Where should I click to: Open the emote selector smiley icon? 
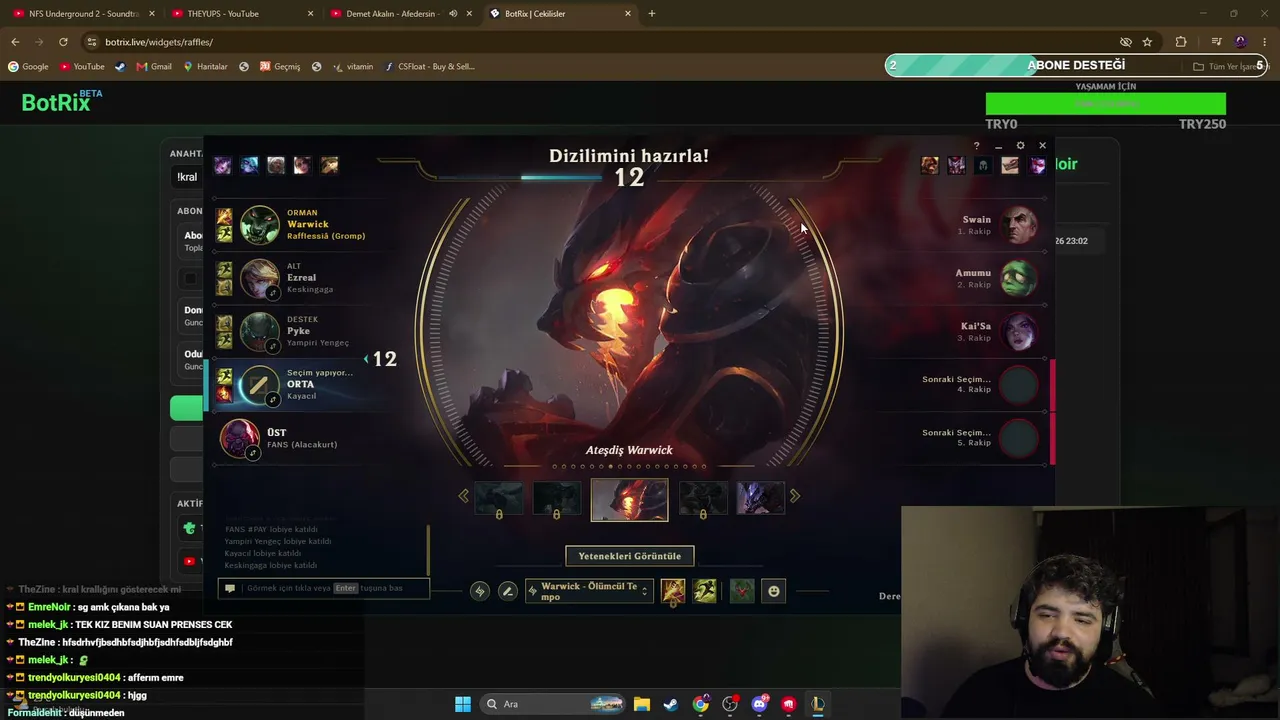773,591
